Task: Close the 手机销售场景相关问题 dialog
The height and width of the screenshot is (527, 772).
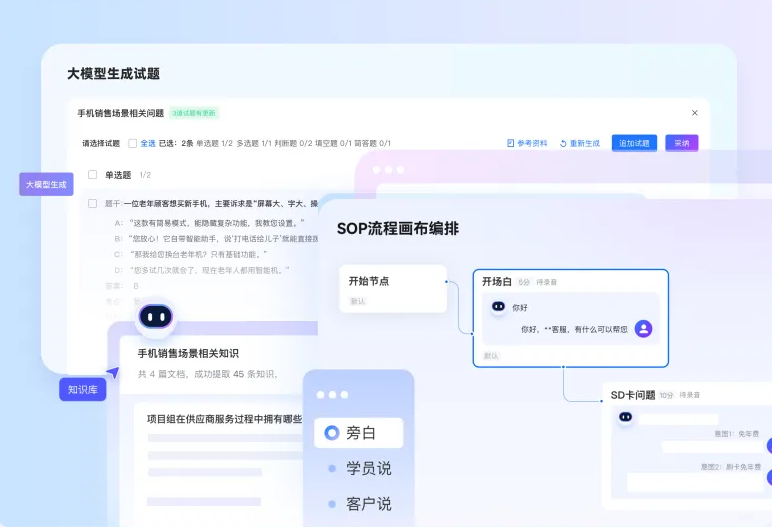Action: (x=695, y=113)
